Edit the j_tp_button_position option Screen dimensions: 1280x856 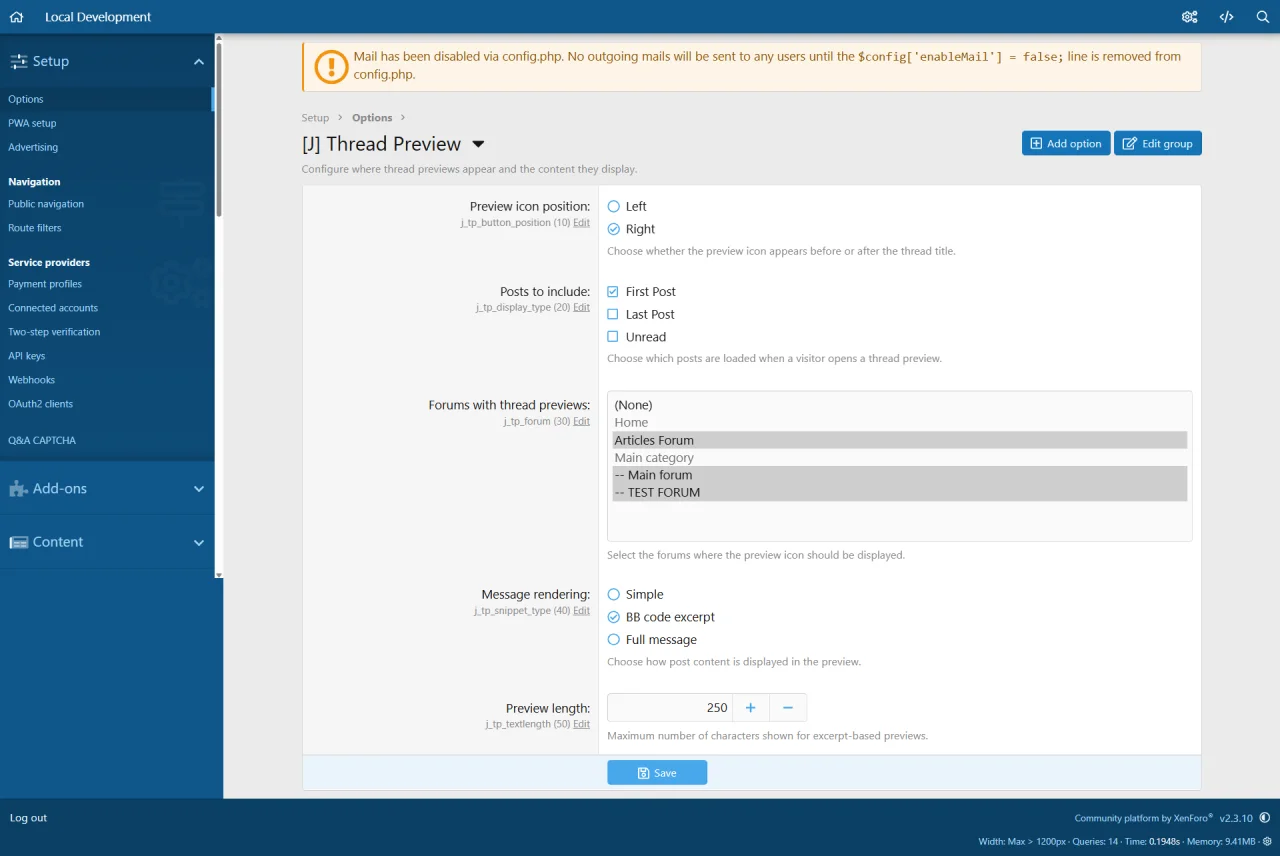coord(581,223)
